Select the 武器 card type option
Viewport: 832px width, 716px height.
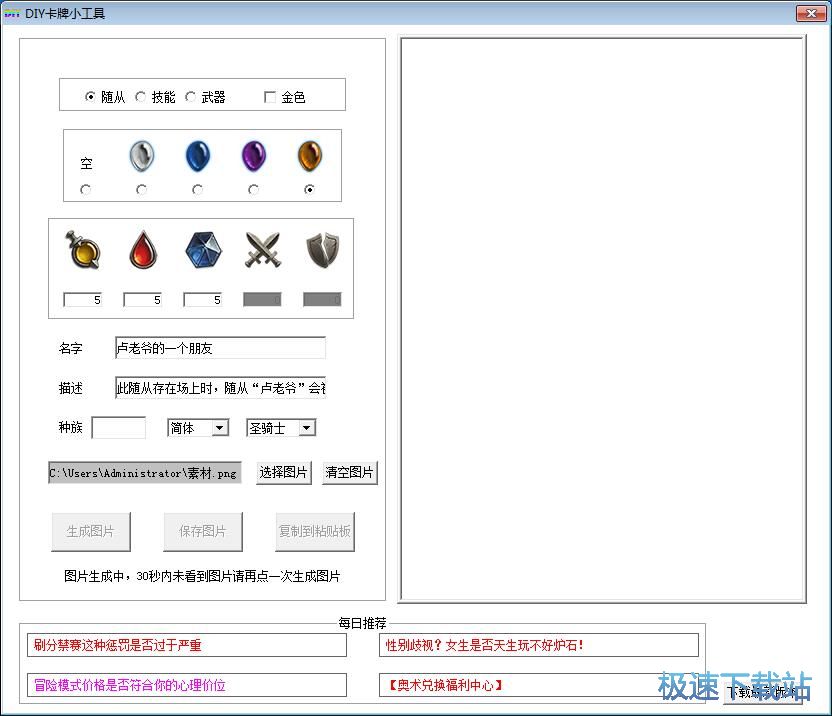click(x=191, y=97)
